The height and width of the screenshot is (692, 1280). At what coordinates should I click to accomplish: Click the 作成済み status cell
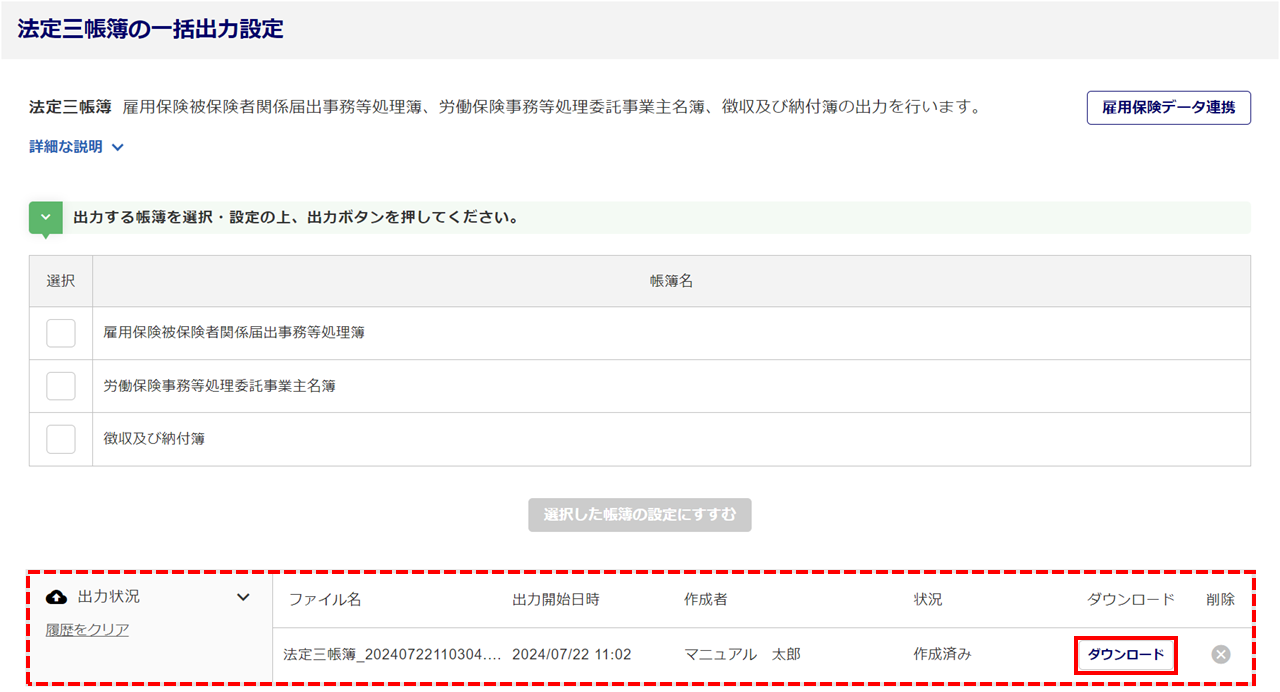tap(942, 655)
